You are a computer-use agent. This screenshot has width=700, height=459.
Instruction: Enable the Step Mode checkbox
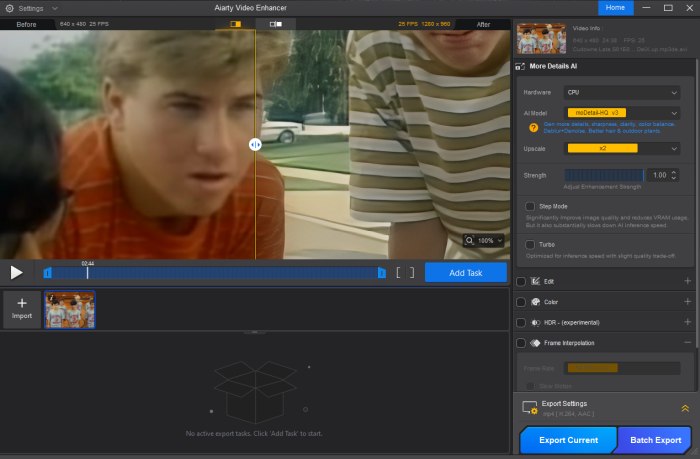[x=530, y=206]
